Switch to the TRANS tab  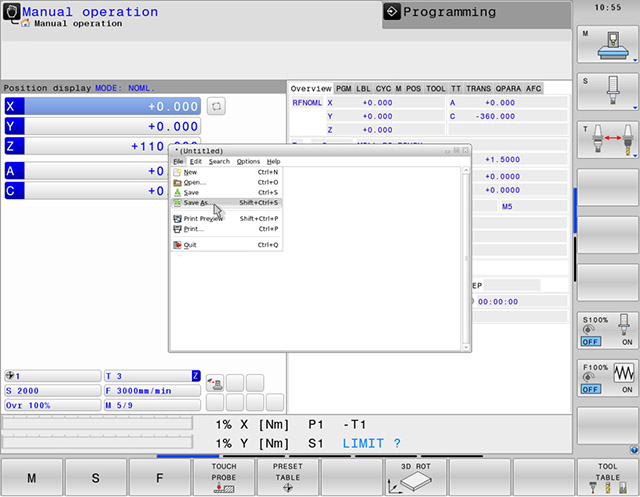(x=478, y=89)
